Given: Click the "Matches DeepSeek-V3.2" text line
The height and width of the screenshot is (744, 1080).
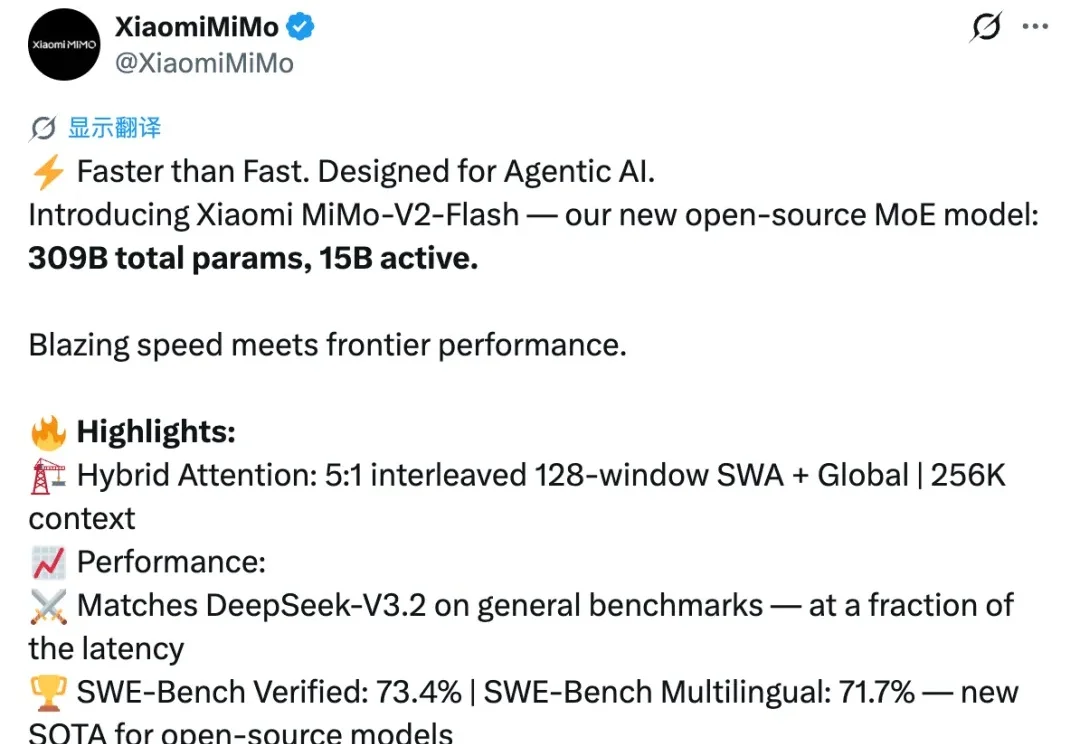Looking at the screenshot, I should (x=420, y=606).
